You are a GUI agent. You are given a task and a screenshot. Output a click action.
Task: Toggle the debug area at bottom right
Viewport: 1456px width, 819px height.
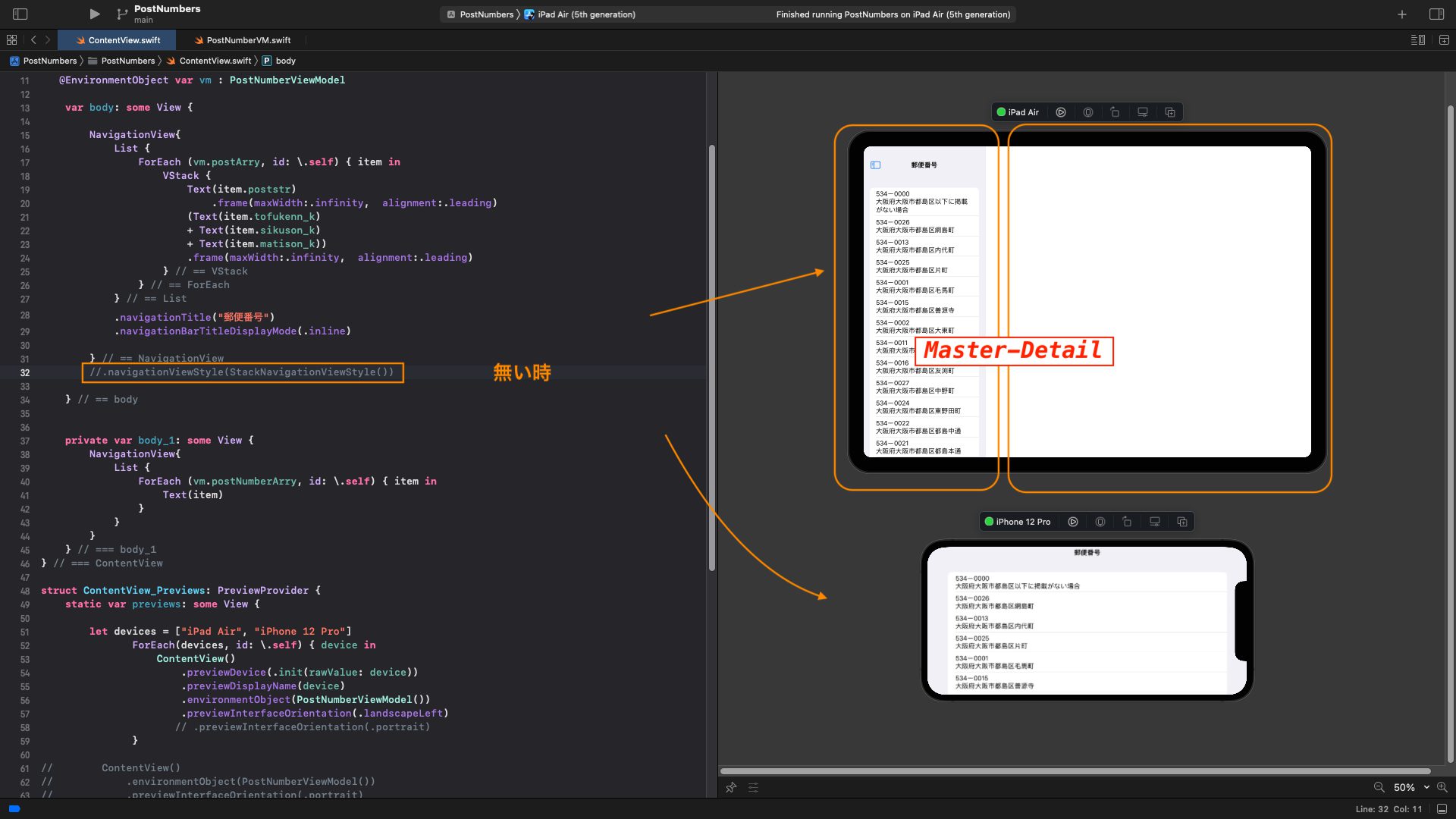pos(1442,809)
